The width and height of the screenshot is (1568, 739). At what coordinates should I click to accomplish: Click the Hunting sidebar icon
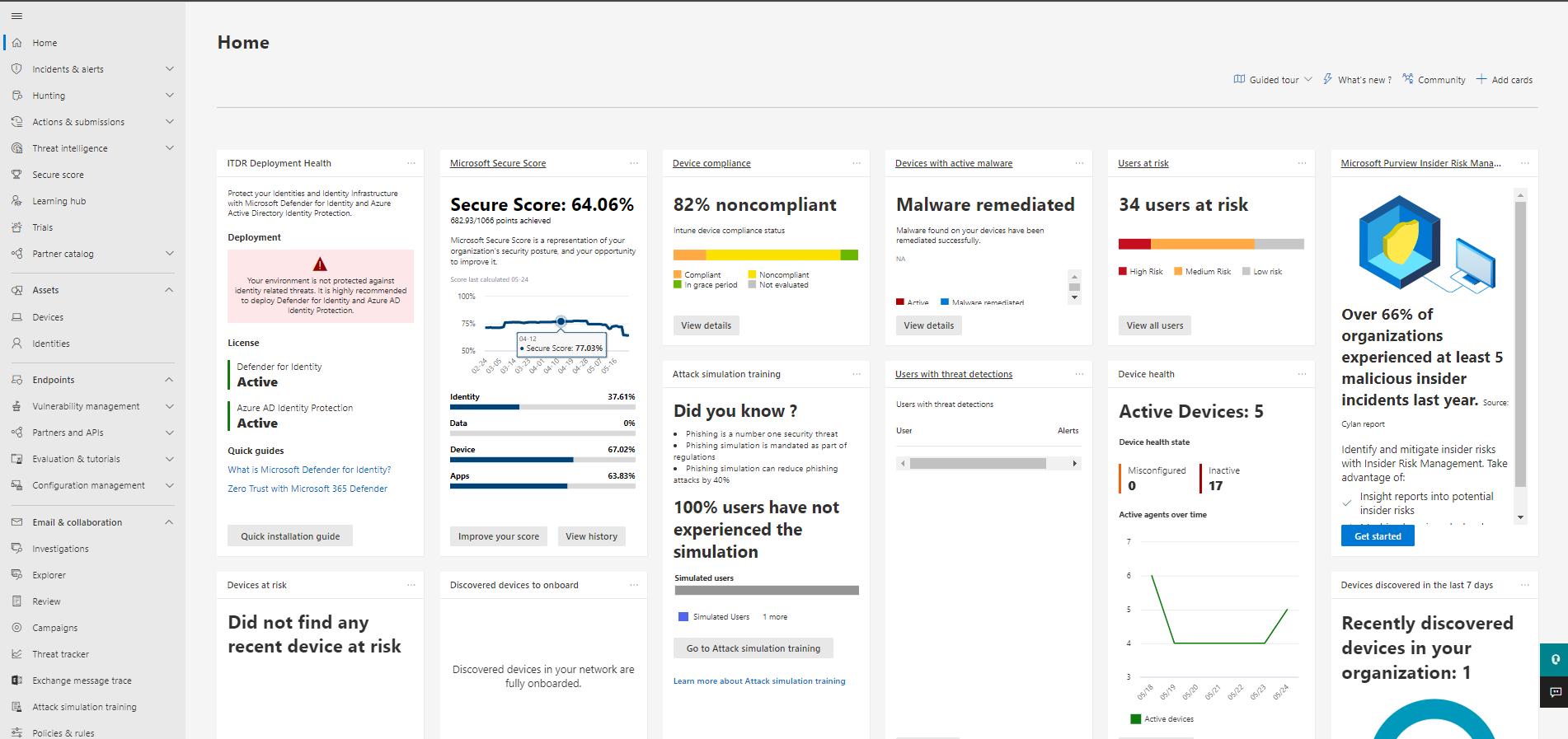pos(16,96)
